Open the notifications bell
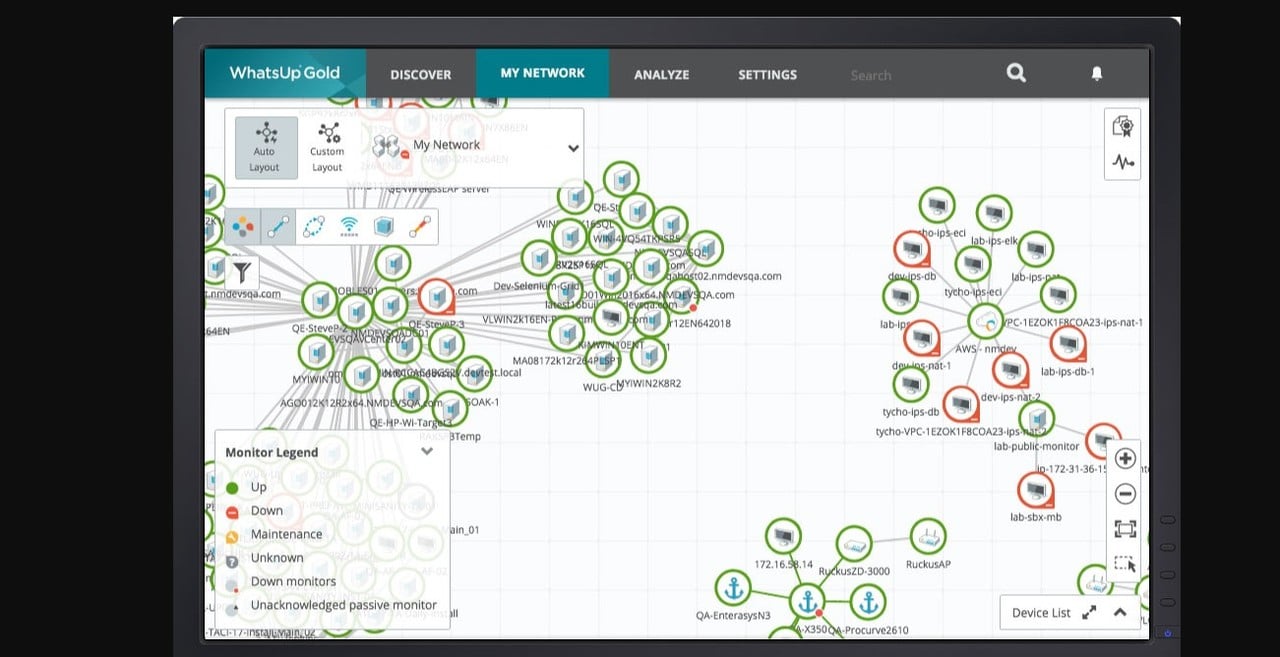Viewport: 1280px width, 657px height. click(1097, 73)
